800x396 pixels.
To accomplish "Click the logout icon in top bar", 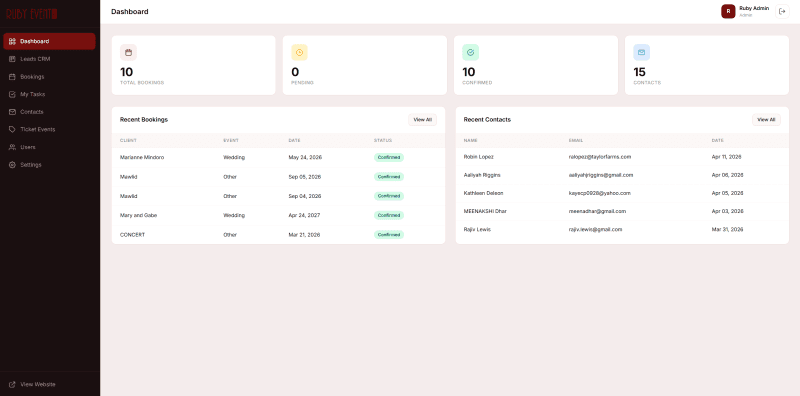I will pos(782,11).
